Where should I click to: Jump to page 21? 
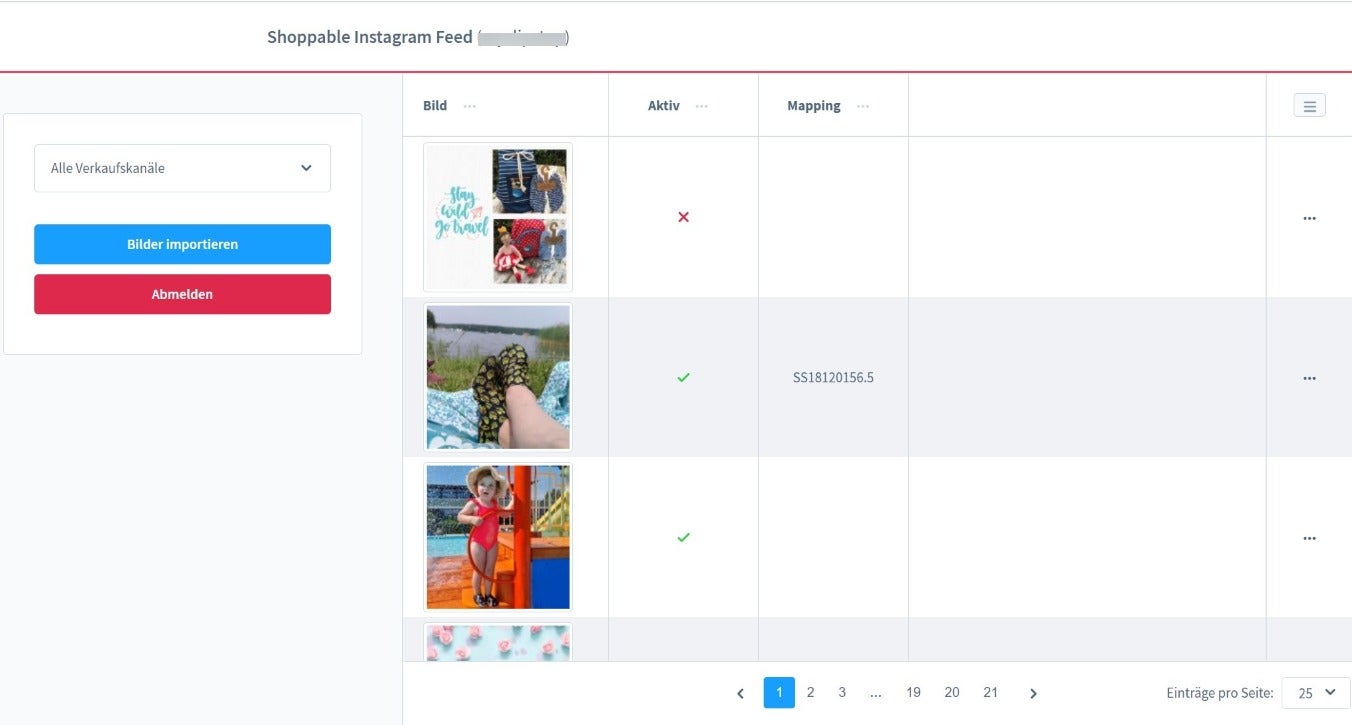(x=990, y=692)
